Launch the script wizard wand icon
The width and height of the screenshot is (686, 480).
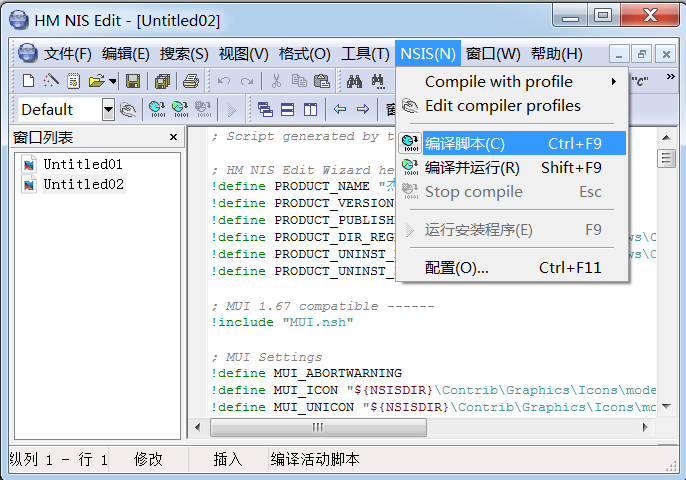tap(51, 81)
